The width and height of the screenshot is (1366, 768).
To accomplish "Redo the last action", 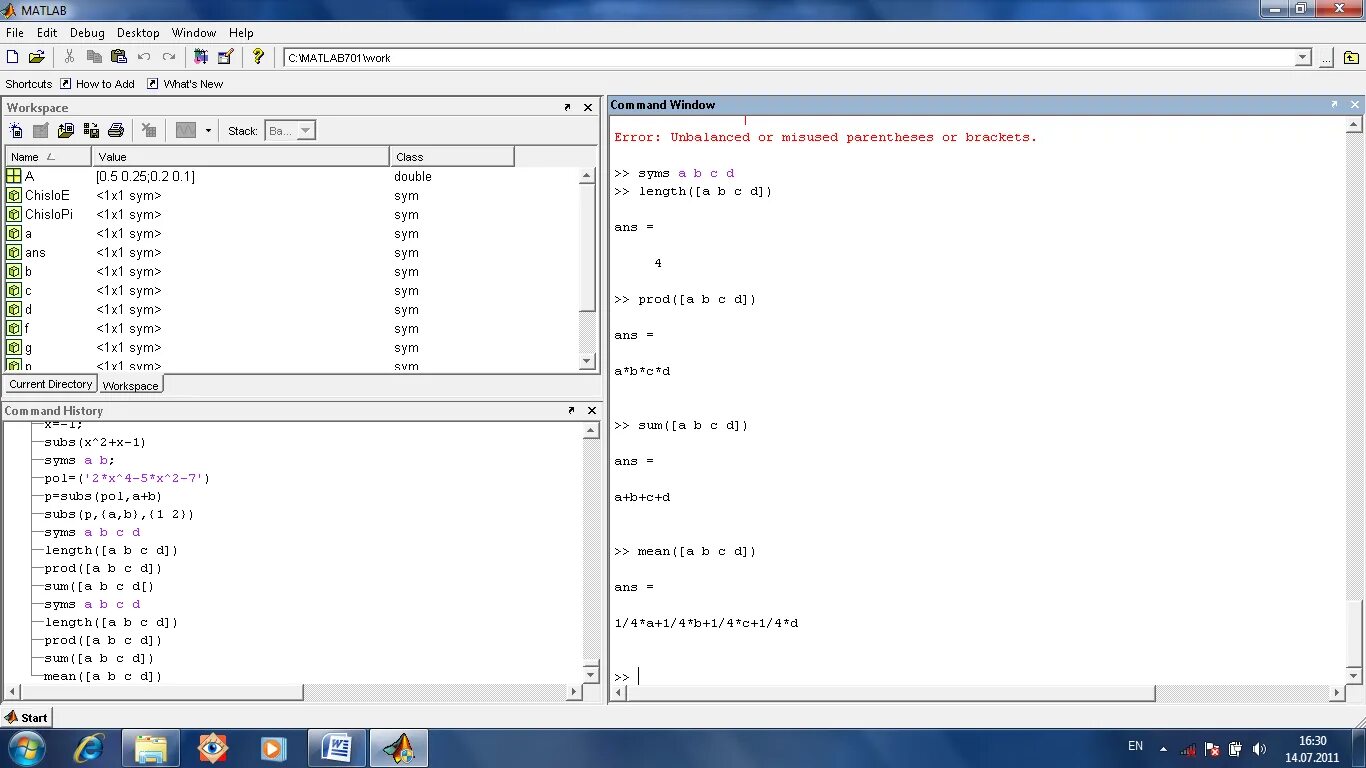I will coord(169,57).
